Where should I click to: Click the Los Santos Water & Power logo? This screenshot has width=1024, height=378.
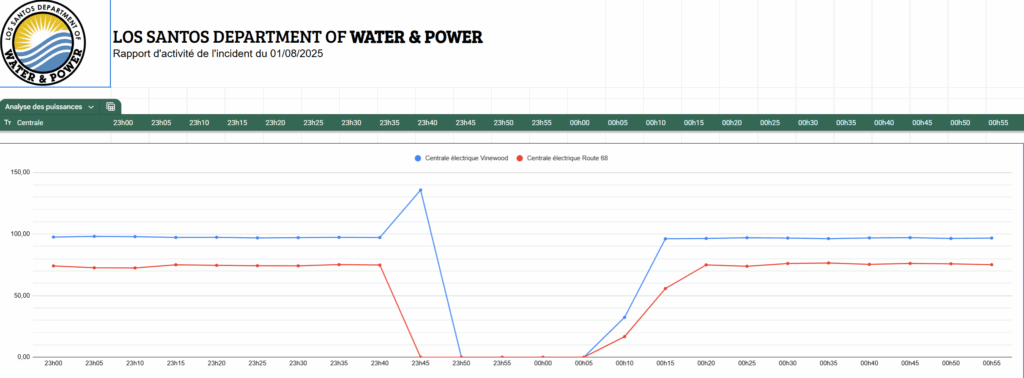[43, 44]
